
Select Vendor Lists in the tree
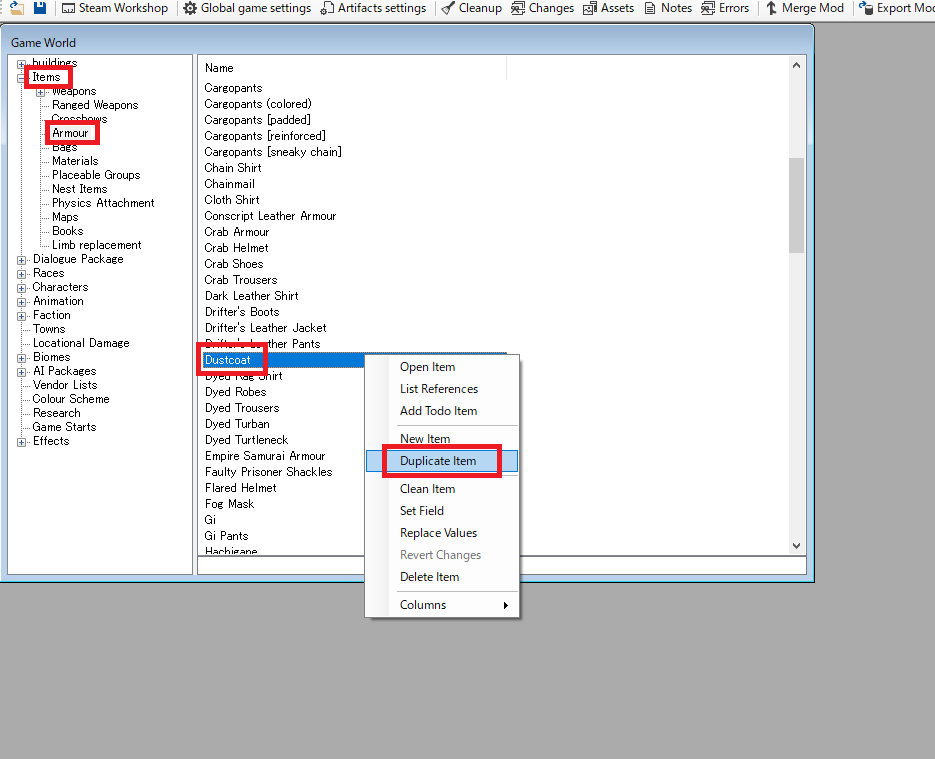coord(65,385)
